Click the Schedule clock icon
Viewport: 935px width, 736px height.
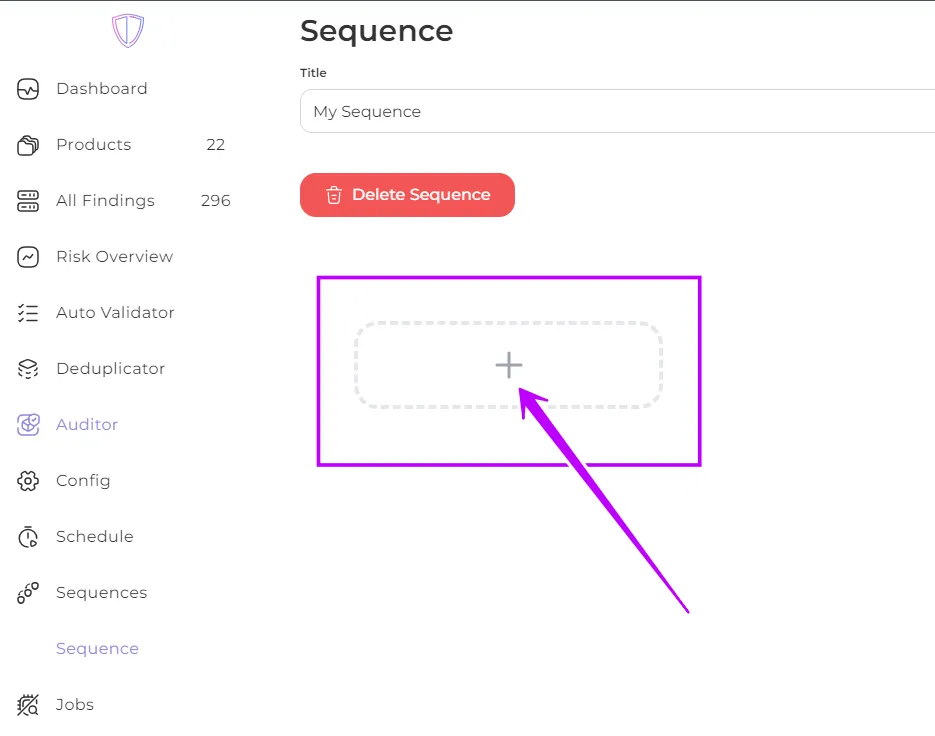[x=27, y=536]
